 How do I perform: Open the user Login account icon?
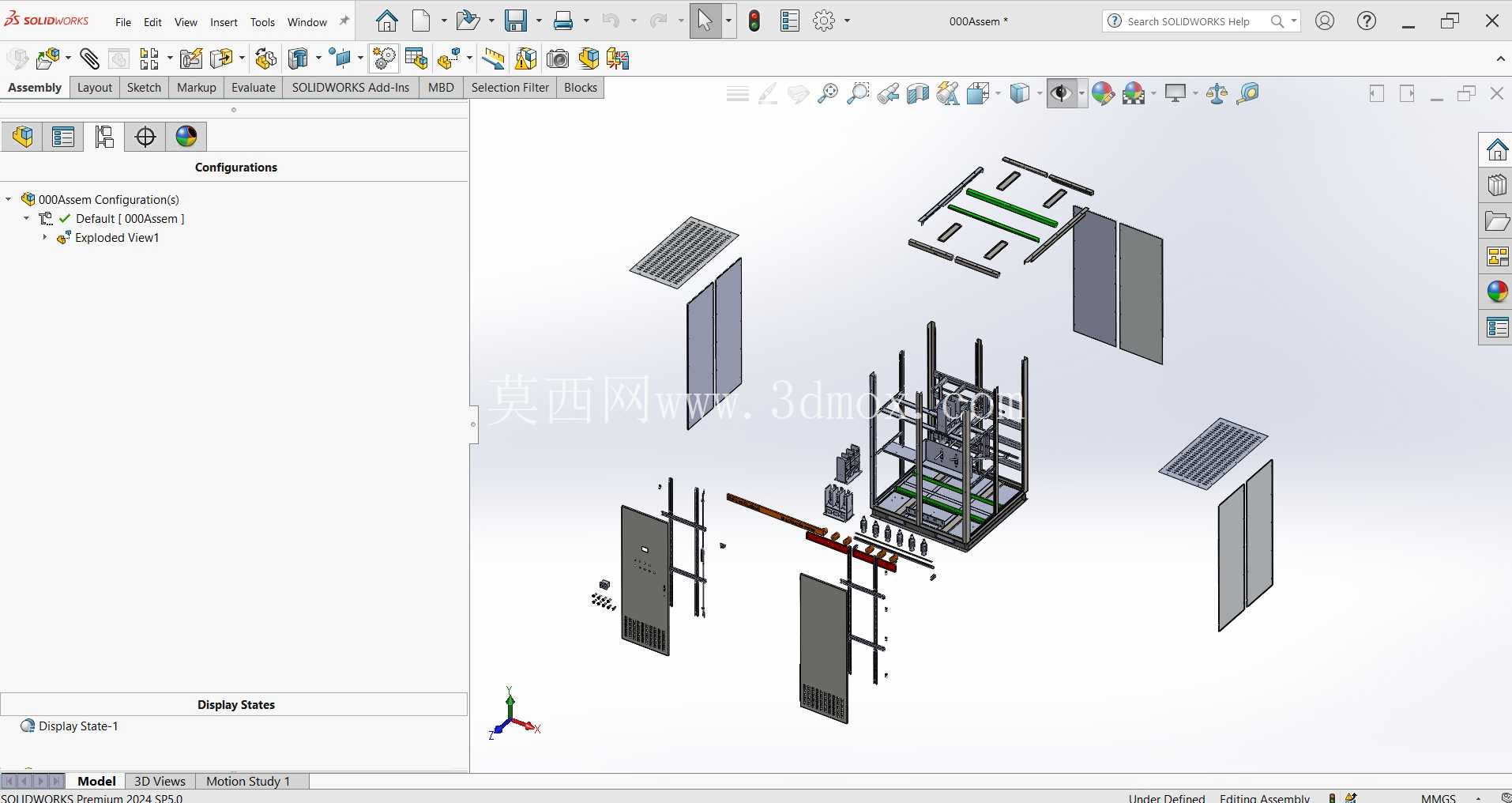coord(1325,21)
